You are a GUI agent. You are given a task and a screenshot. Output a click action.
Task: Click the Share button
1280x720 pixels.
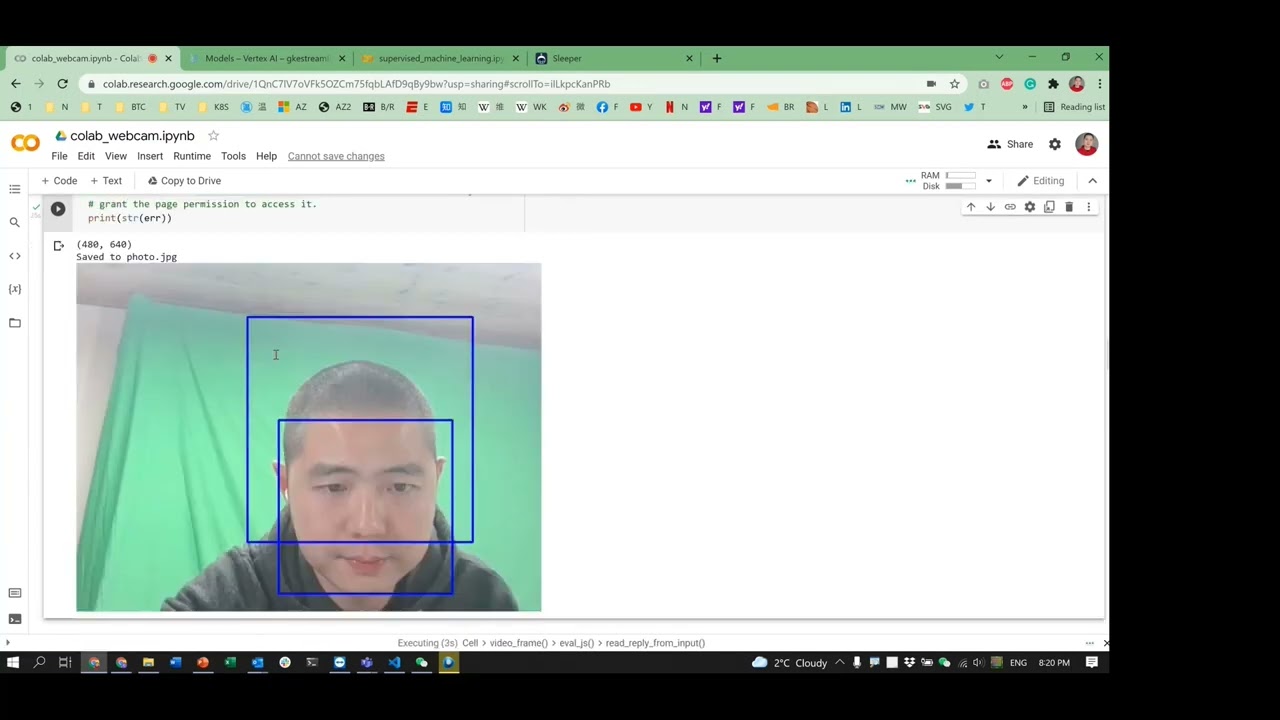click(x=1010, y=144)
